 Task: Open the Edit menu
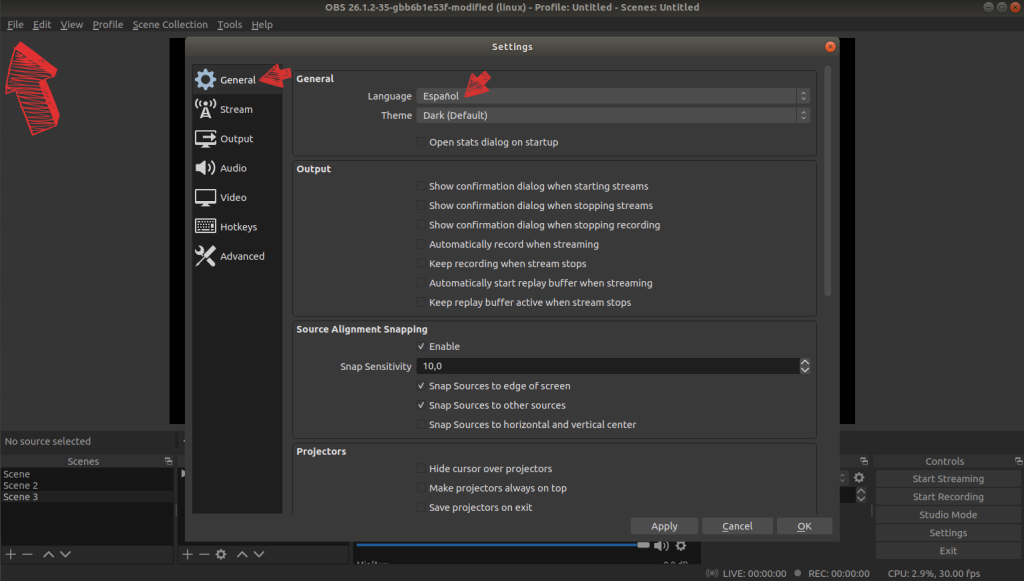coord(42,25)
